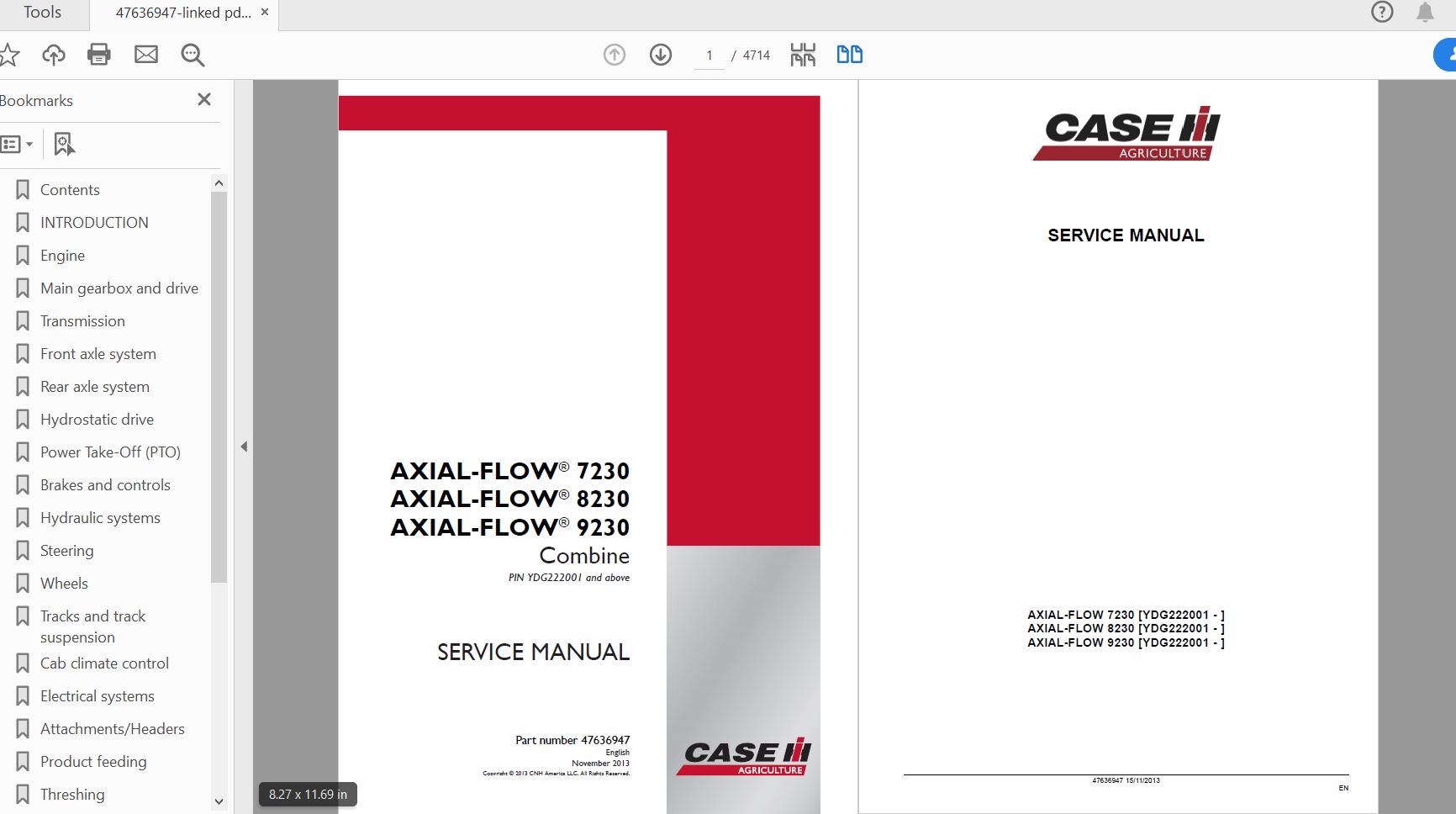Click bookmark icon beside Electrical systems

[x=23, y=696]
